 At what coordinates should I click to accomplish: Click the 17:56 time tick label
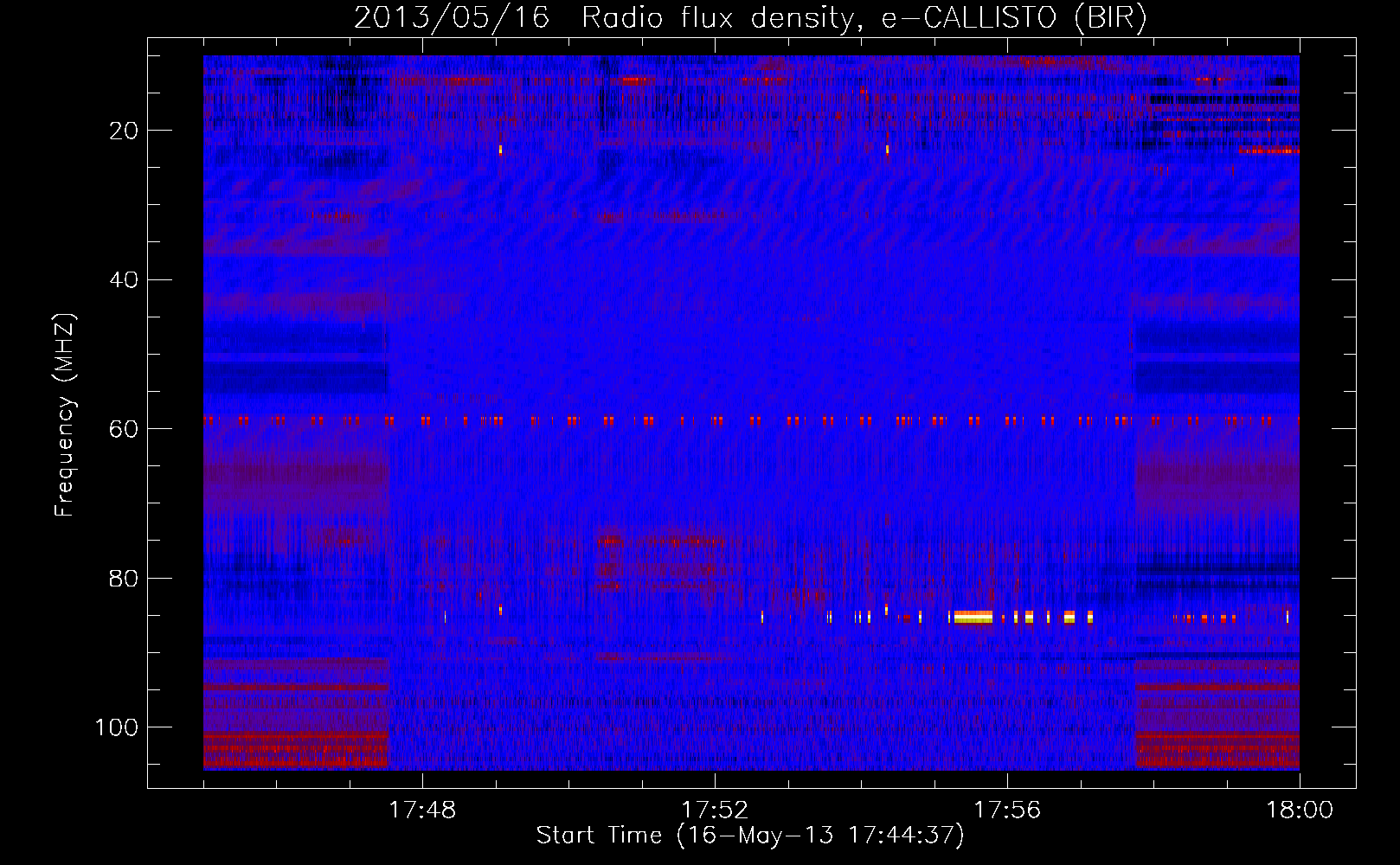[x=1007, y=811]
